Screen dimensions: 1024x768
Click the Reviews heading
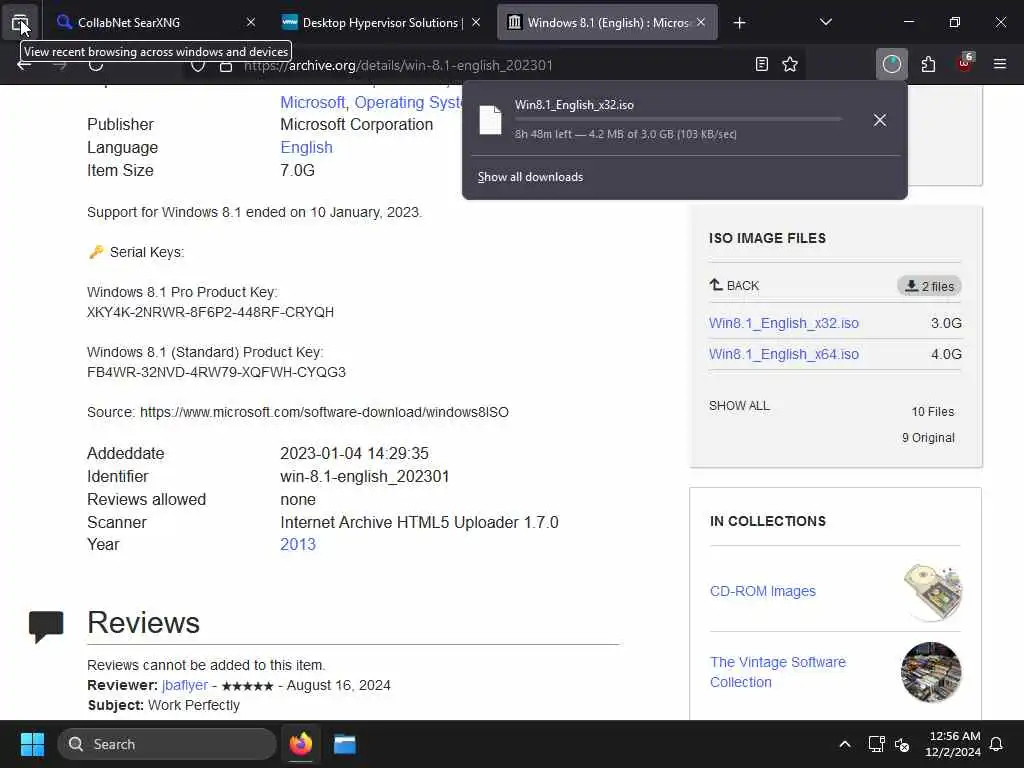click(x=144, y=622)
